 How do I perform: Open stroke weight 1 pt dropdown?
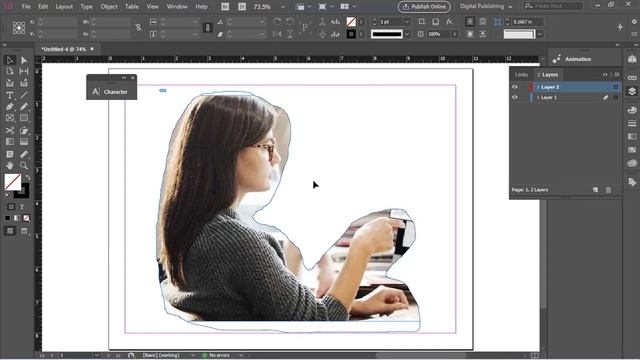click(407, 22)
